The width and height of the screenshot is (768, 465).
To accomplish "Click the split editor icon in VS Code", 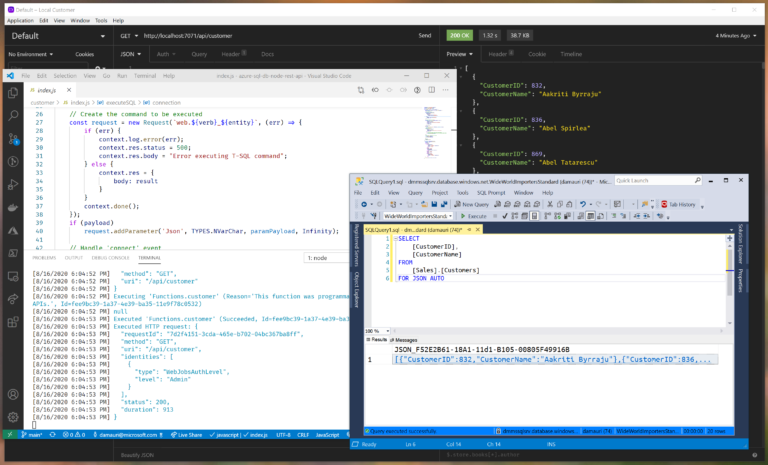I will coord(432,90).
